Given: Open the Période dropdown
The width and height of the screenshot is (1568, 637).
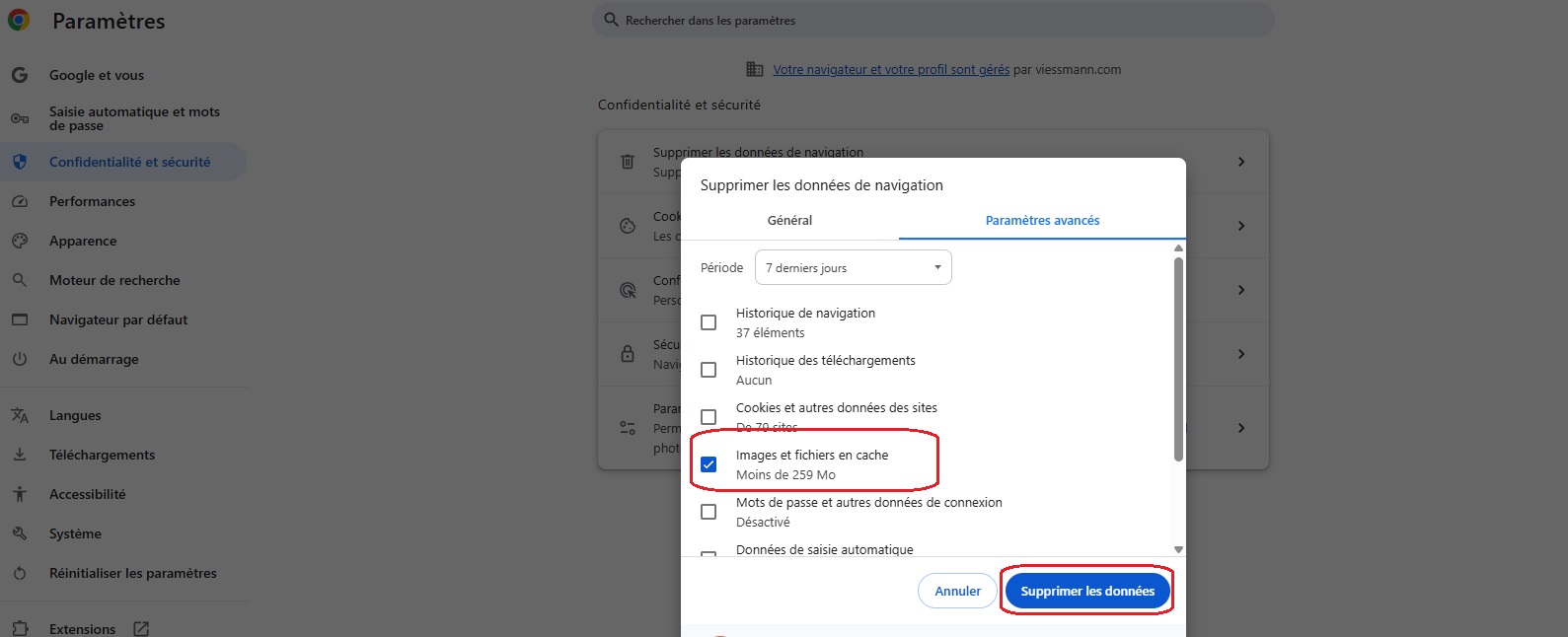Looking at the screenshot, I should coord(853,267).
